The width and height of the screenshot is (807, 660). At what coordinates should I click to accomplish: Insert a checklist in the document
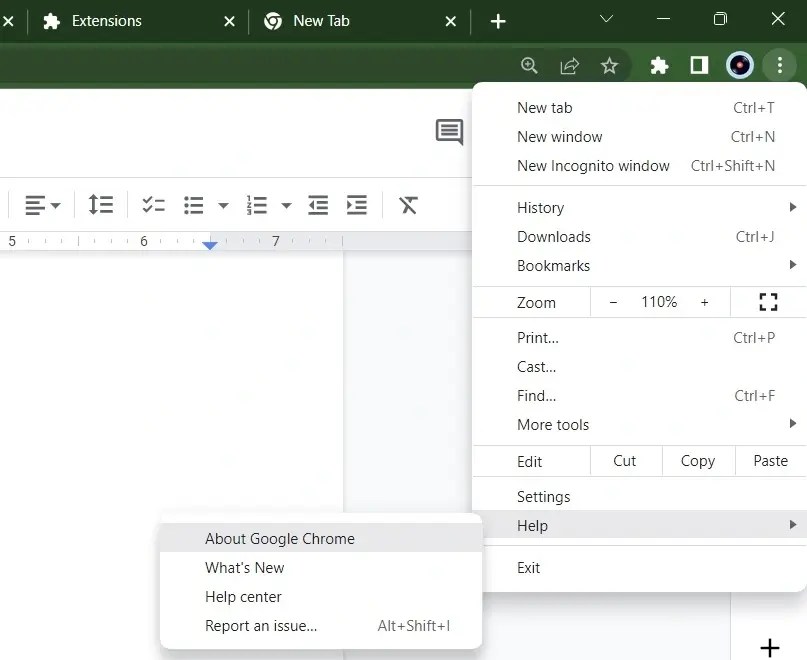tap(153, 204)
